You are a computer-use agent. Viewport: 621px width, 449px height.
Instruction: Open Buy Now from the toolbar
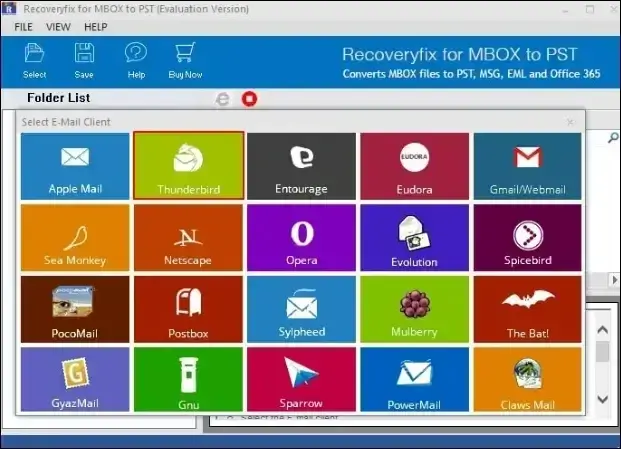pyautogui.click(x=185, y=61)
